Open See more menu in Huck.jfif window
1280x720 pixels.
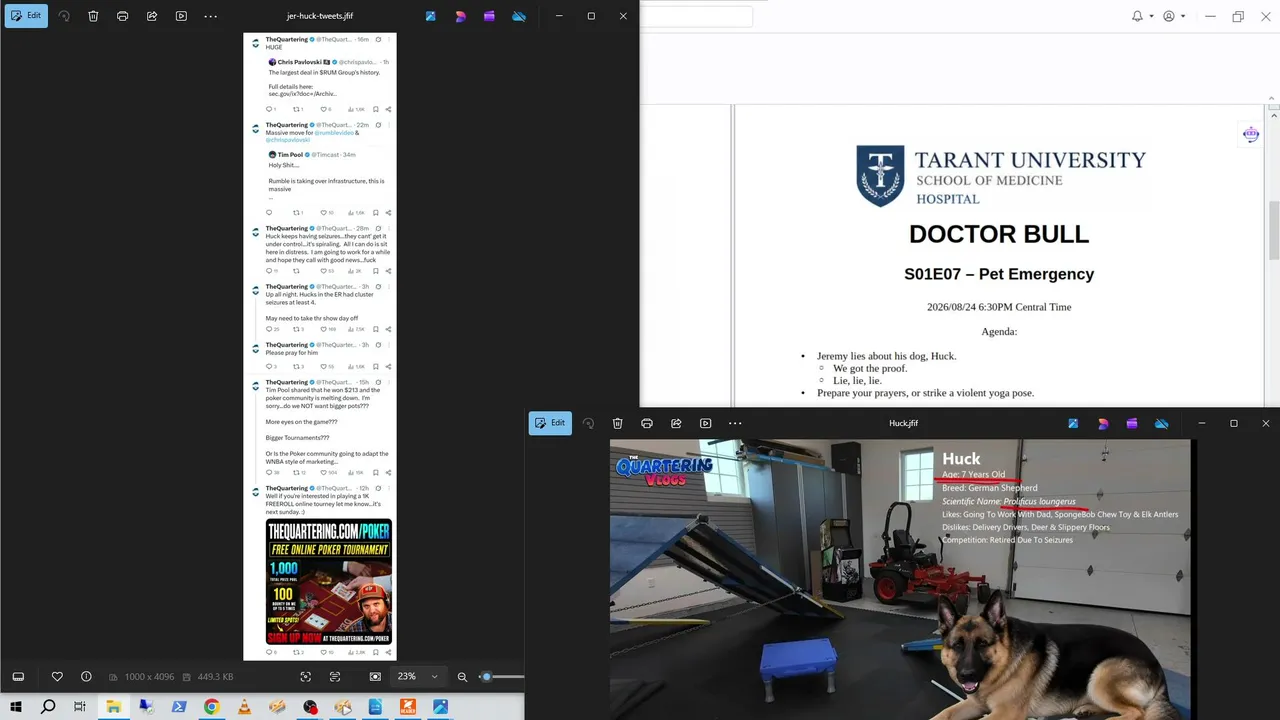click(735, 423)
